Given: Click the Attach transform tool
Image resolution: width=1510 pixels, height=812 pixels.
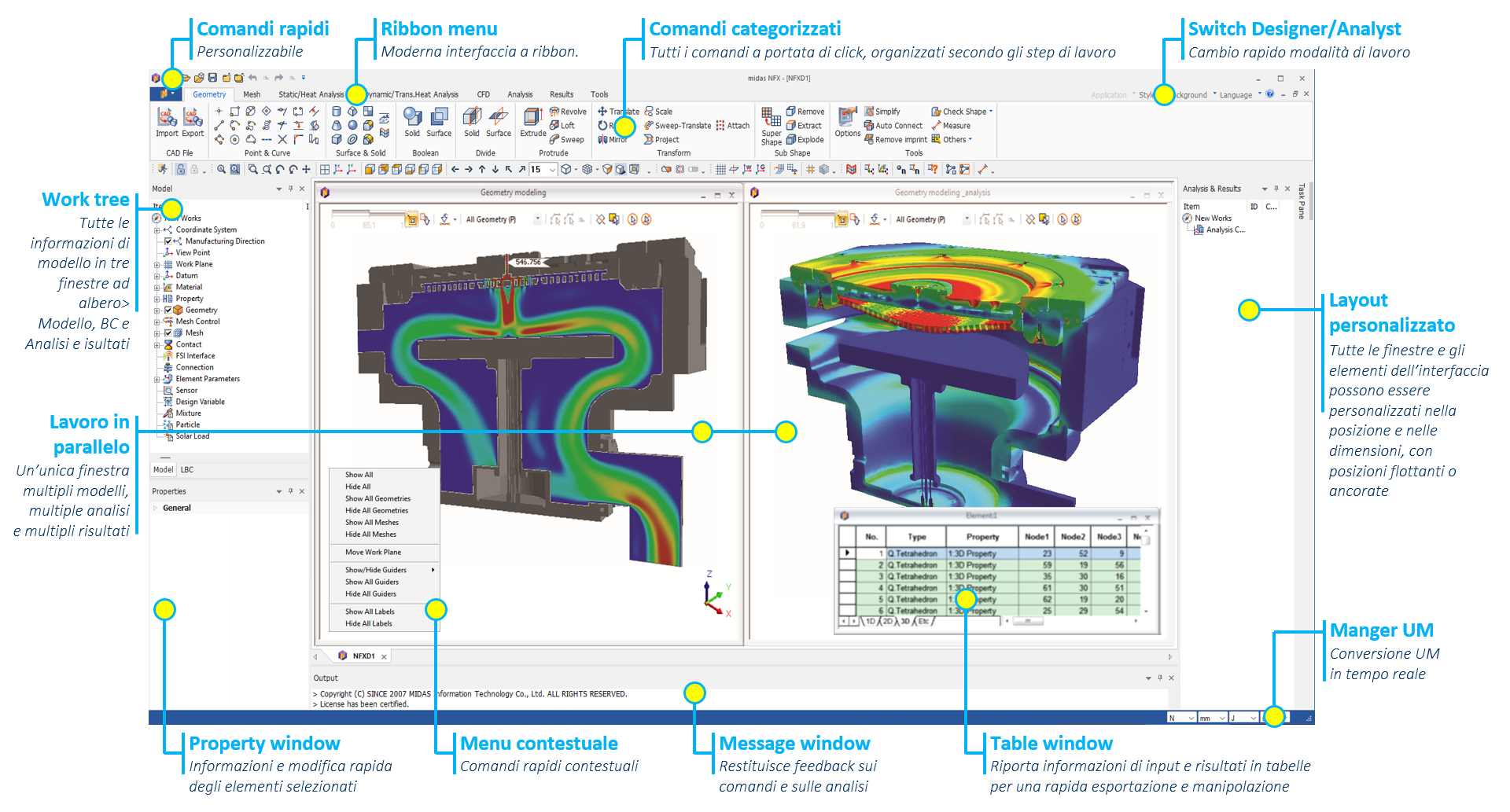Looking at the screenshot, I should pos(732,126).
